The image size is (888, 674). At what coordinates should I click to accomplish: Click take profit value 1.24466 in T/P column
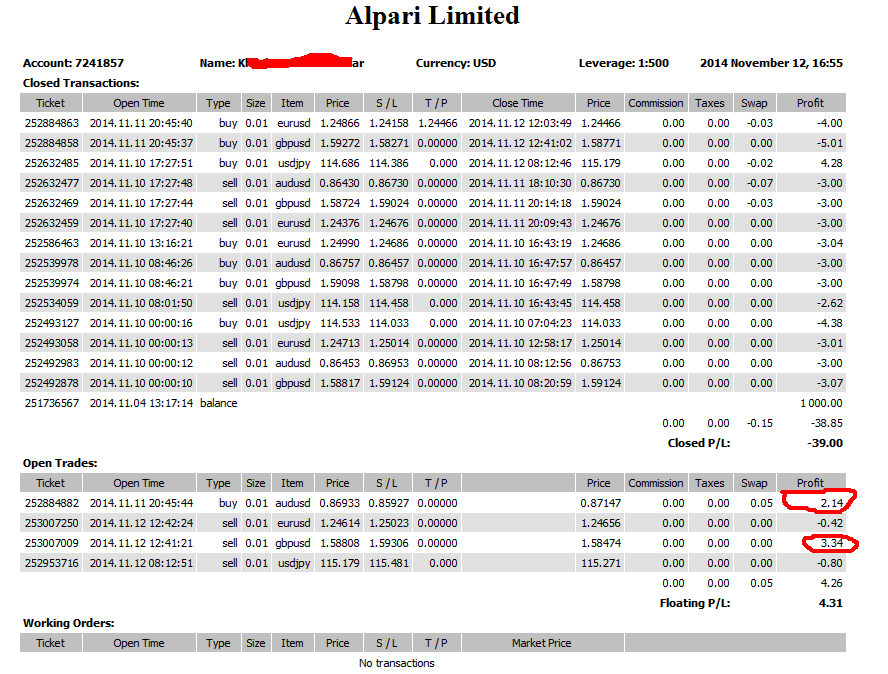click(x=437, y=123)
